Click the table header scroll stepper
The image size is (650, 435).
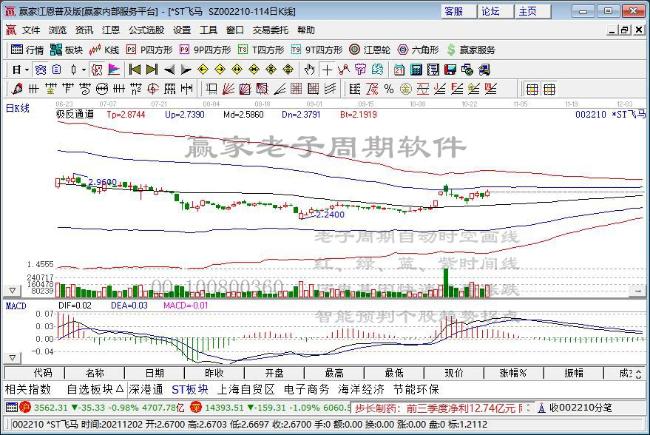638,374
